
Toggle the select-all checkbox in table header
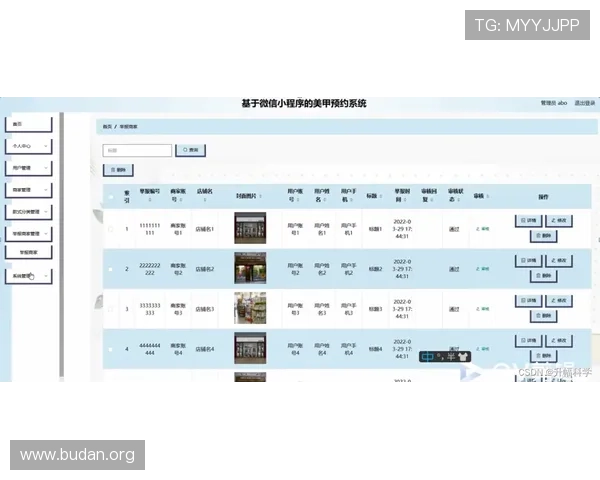(111, 196)
